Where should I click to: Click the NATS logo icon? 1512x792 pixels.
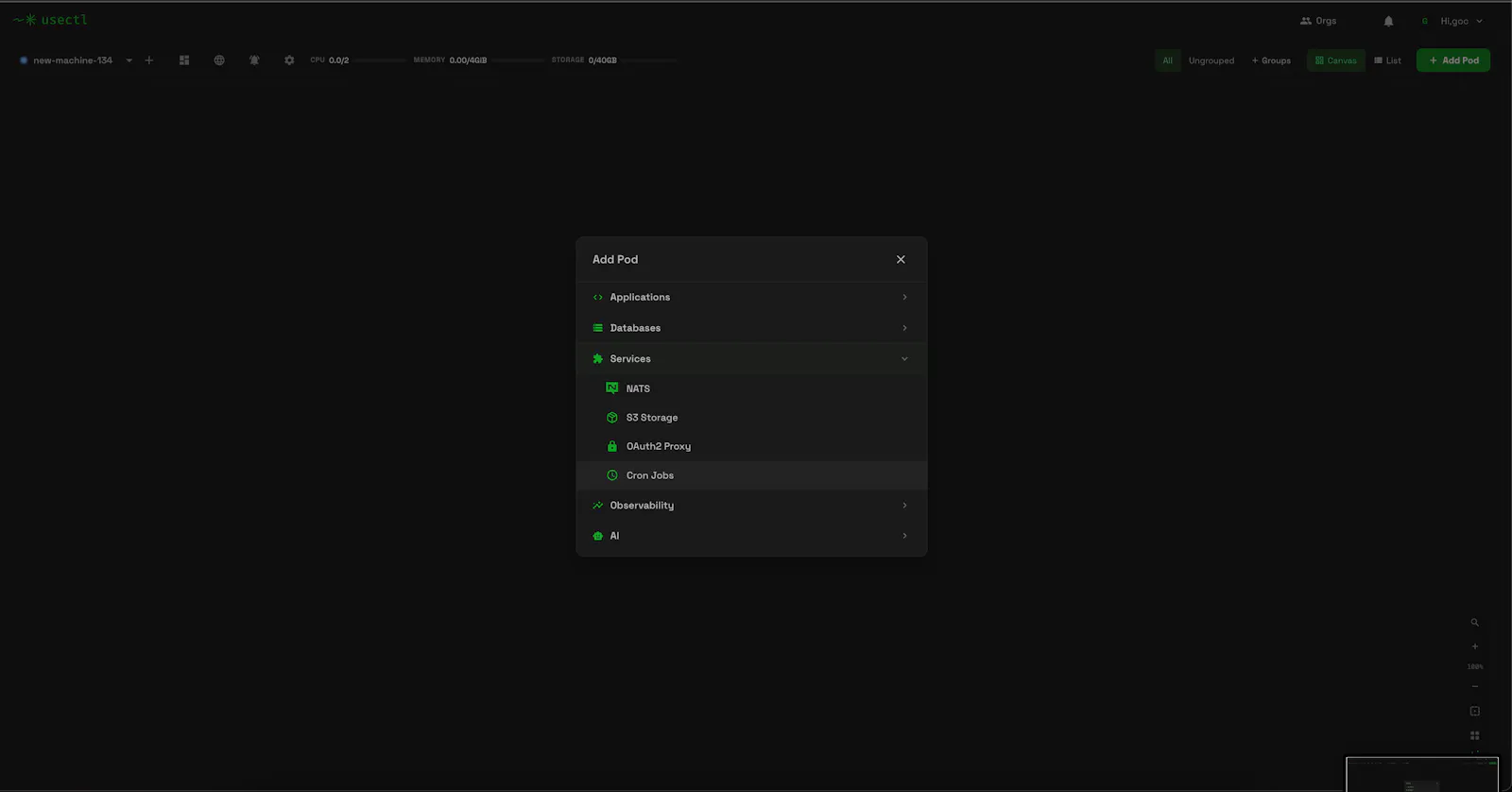coord(612,388)
